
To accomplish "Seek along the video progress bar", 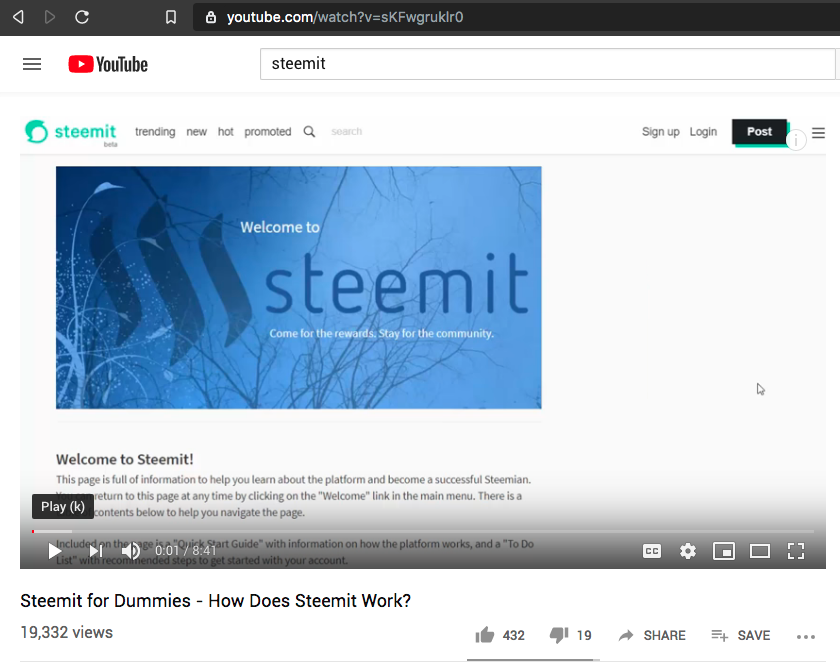I will (x=423, y=531).
